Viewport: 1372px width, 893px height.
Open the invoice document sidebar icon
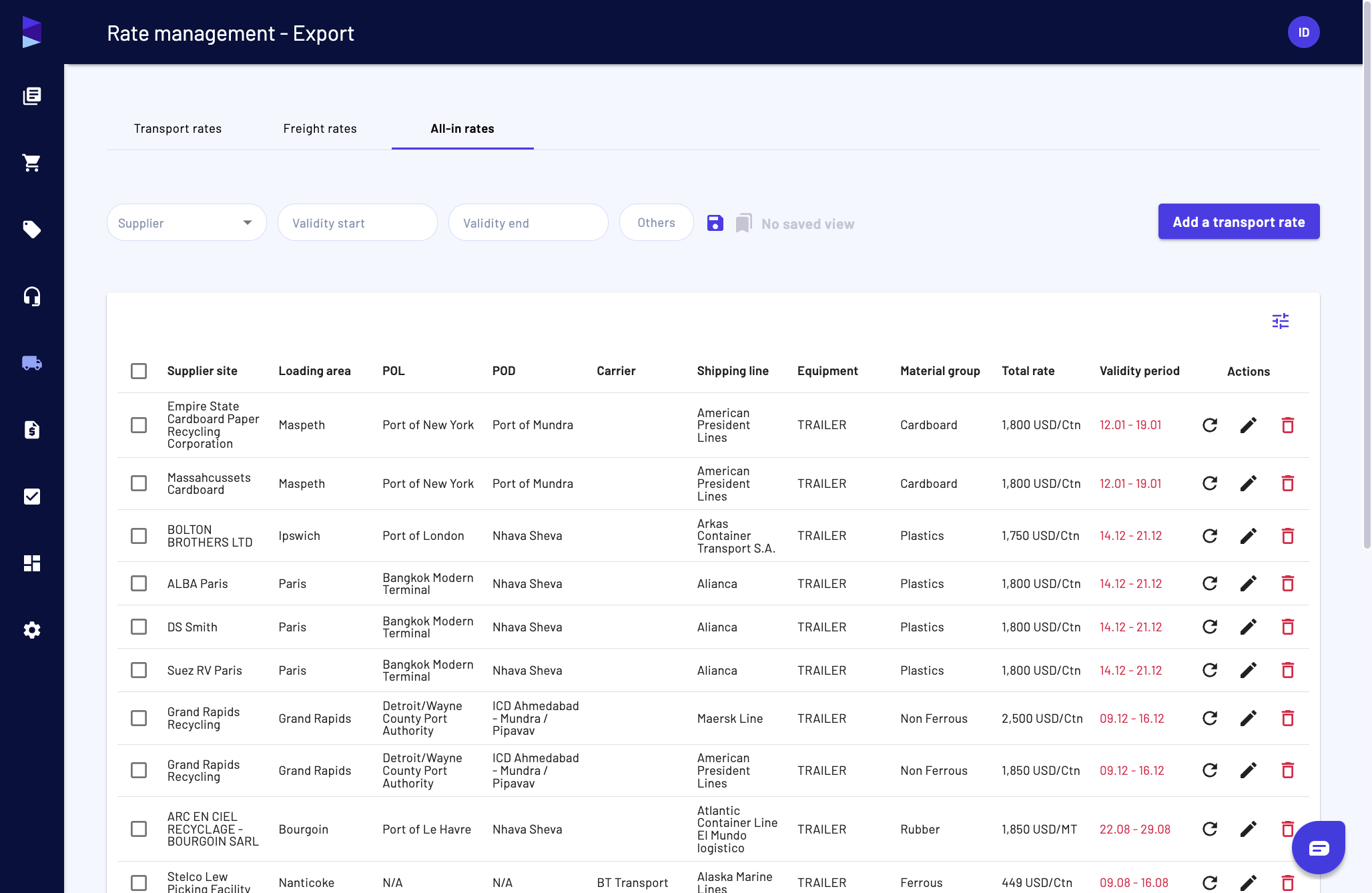coord(32,430)
